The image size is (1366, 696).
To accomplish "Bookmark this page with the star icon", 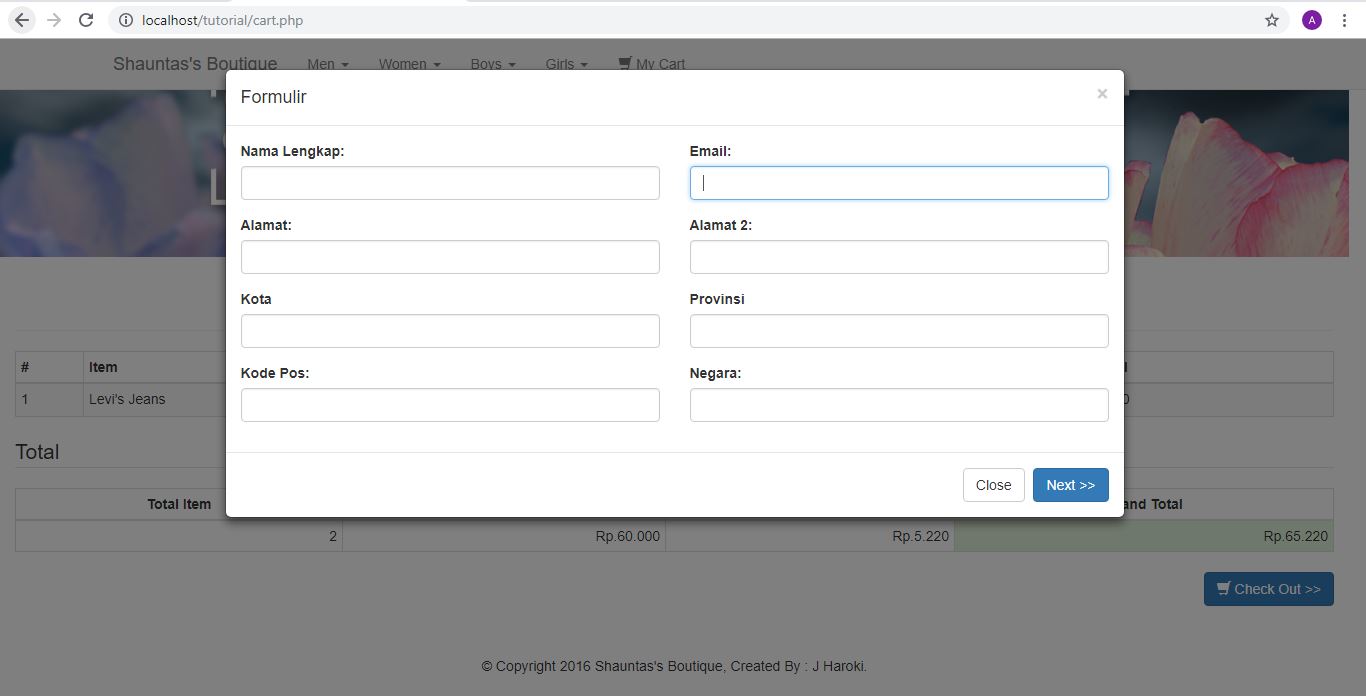I will pos(1272,20).
